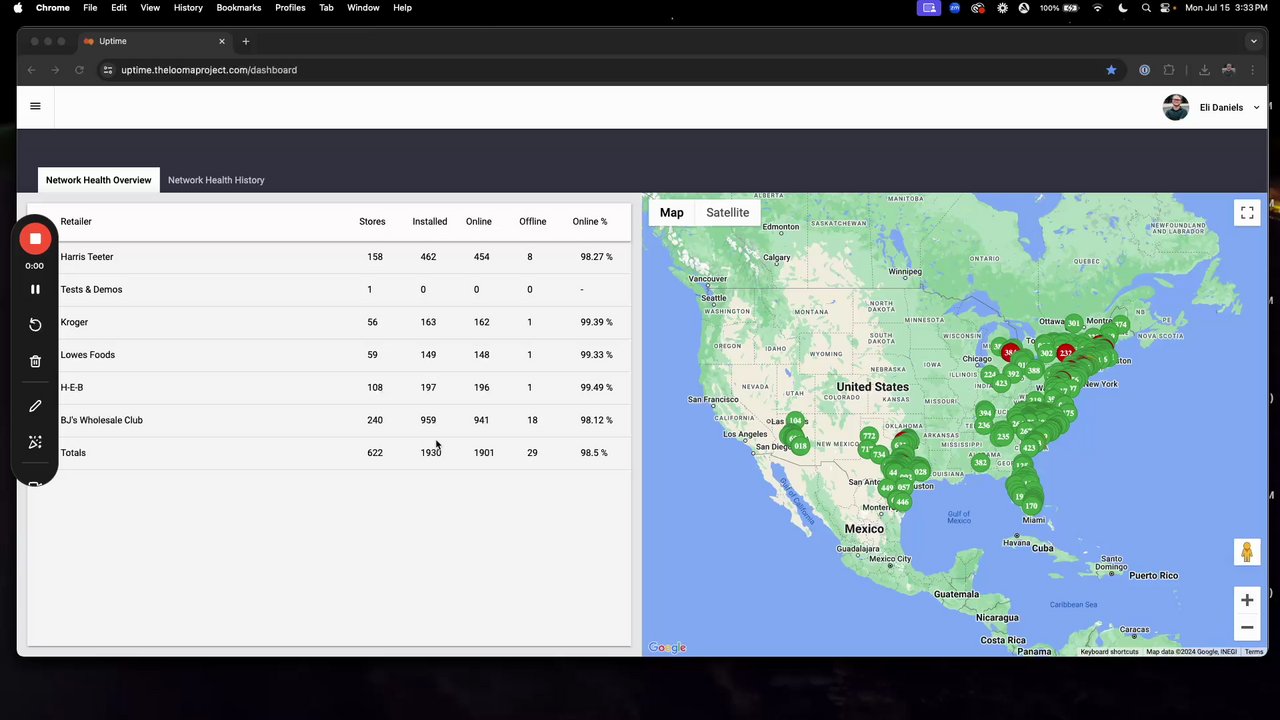Expand the Eli Daniels user menu
Screen dimensions: 1280x720
click(1256, 107)
